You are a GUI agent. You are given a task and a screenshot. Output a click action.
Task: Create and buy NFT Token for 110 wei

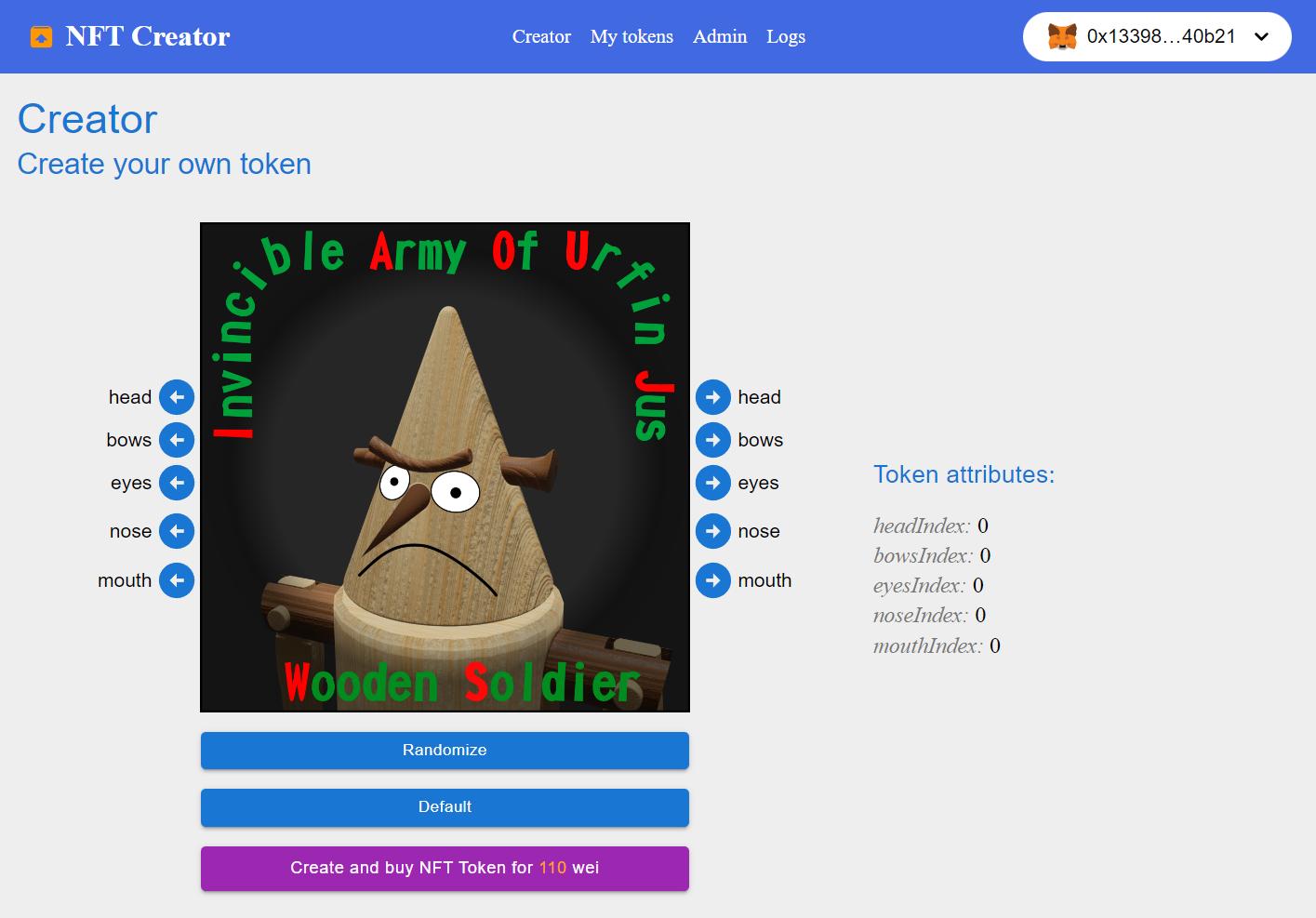445,868
